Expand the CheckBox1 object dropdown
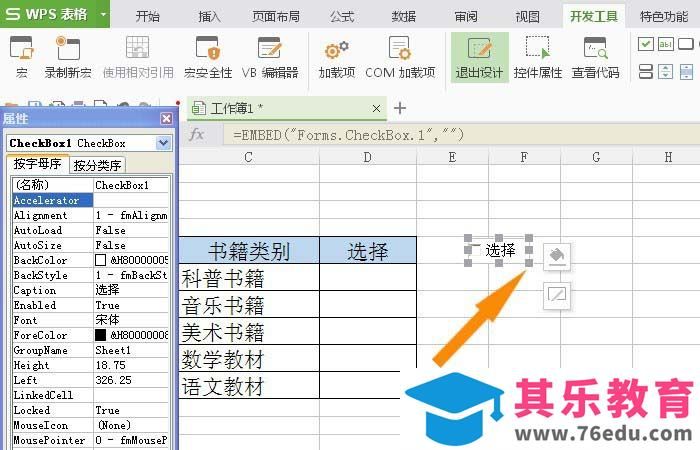 pyautogui.click(x=163, y=143)
